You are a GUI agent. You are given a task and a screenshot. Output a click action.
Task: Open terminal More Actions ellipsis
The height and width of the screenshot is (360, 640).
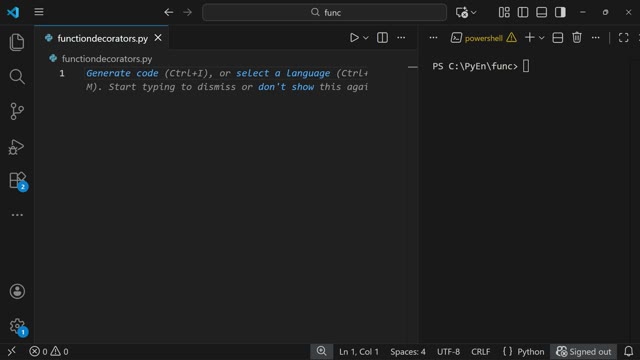coord(596,38)
